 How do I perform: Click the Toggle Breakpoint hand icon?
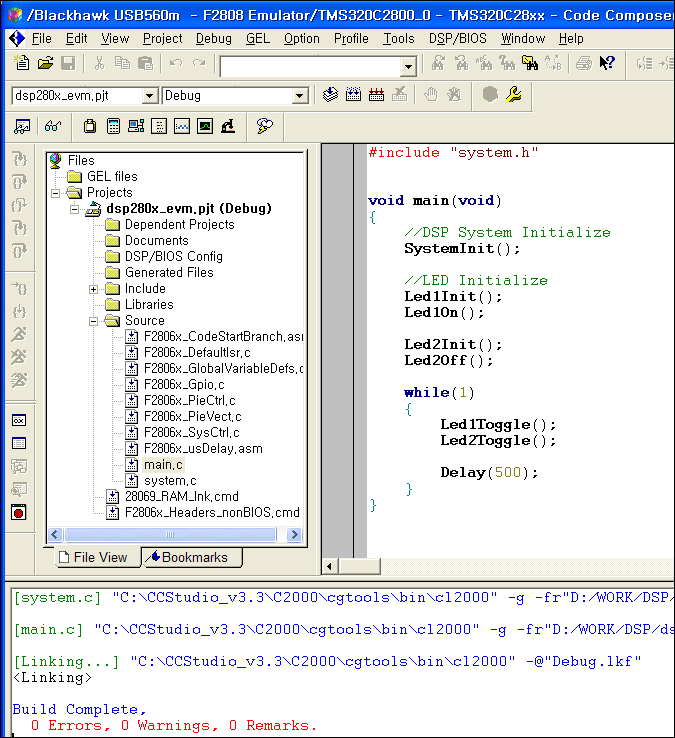430,95
